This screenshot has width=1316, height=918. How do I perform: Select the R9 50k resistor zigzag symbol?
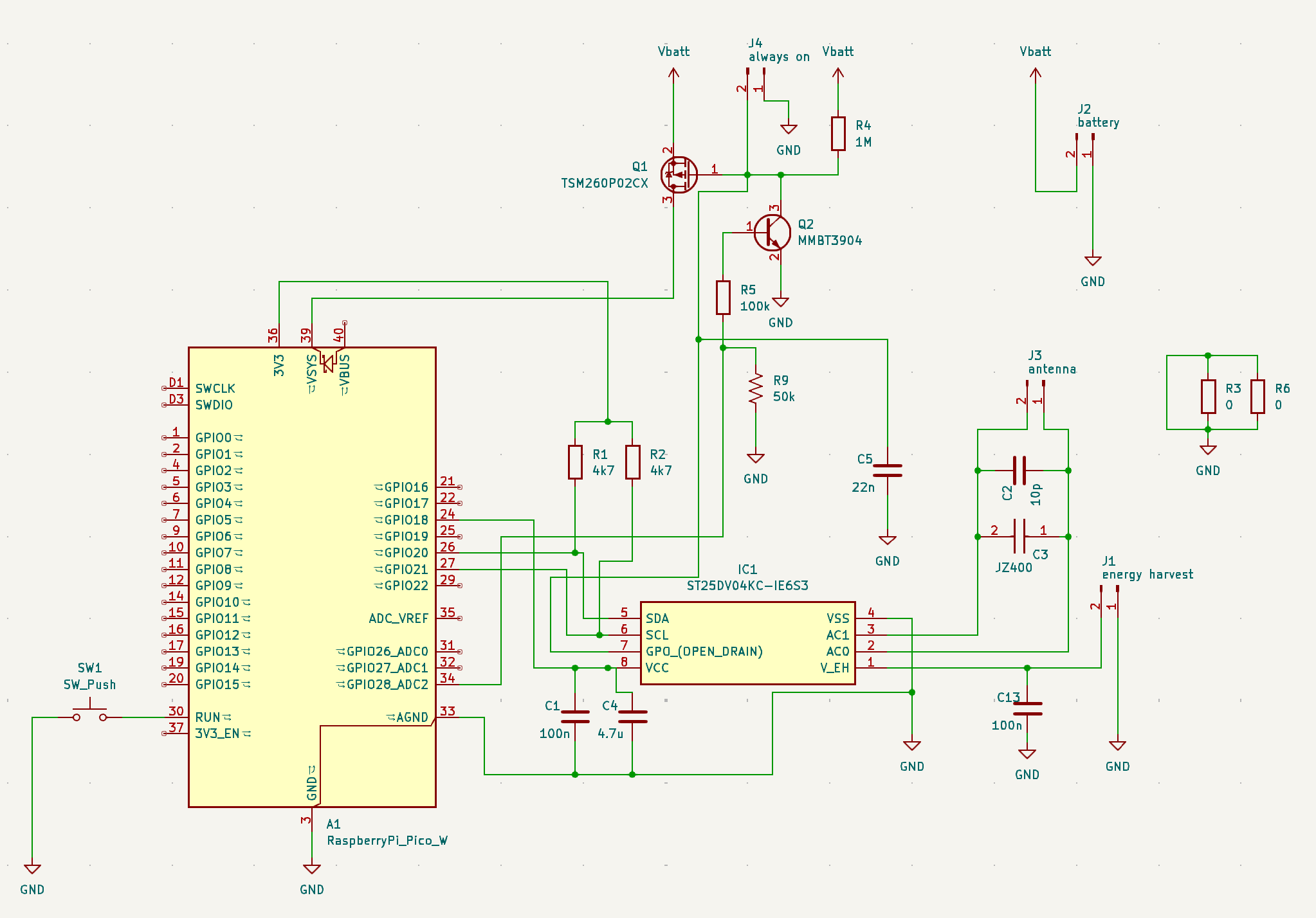(x=756, y=388)
